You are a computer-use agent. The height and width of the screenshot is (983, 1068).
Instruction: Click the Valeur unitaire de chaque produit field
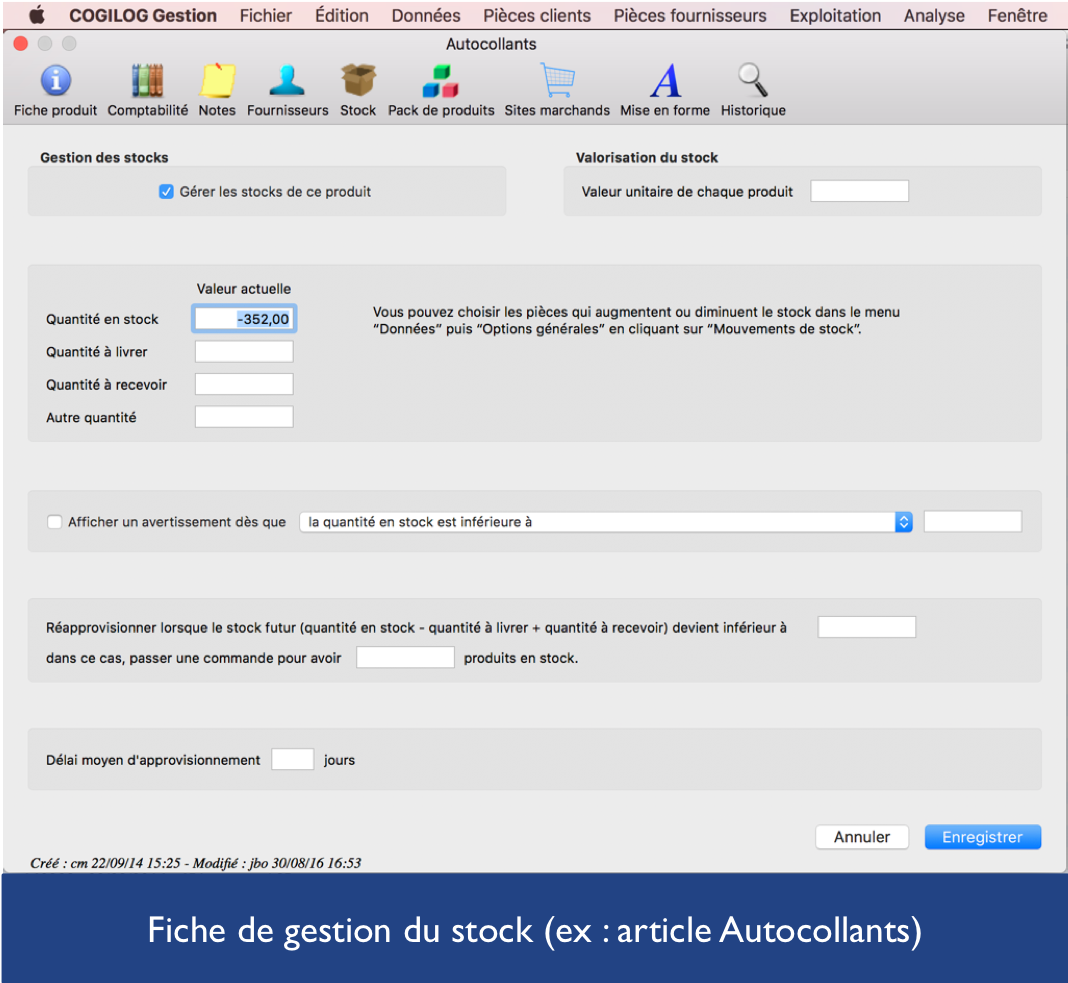[x=860, y=191]
